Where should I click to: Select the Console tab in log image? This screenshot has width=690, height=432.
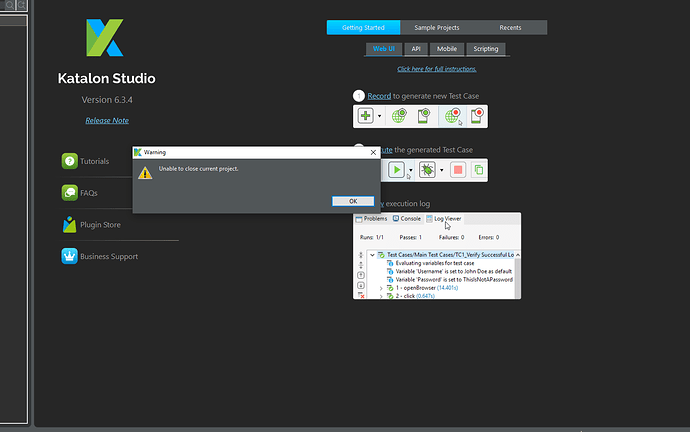407,219
